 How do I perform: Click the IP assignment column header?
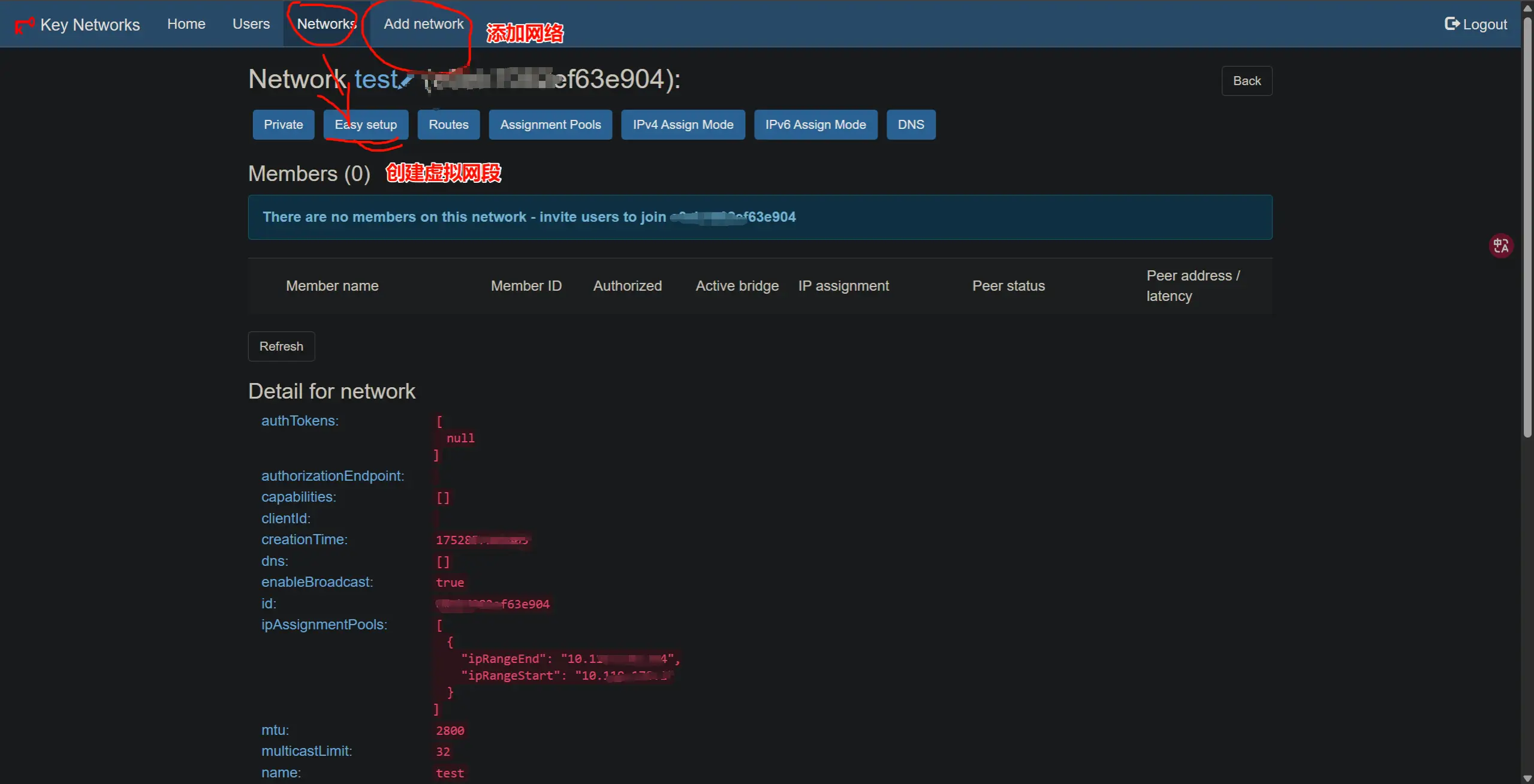point(843,286)
